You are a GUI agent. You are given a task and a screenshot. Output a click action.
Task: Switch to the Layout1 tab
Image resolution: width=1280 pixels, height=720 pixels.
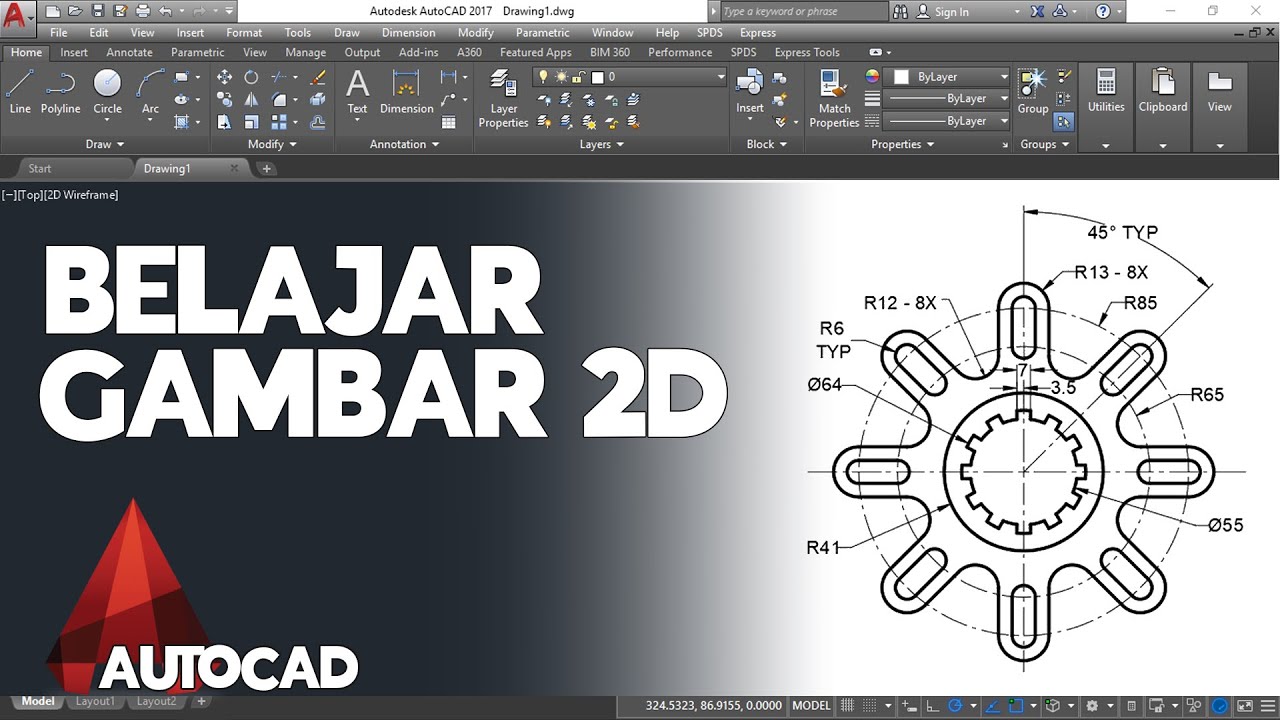95,702
